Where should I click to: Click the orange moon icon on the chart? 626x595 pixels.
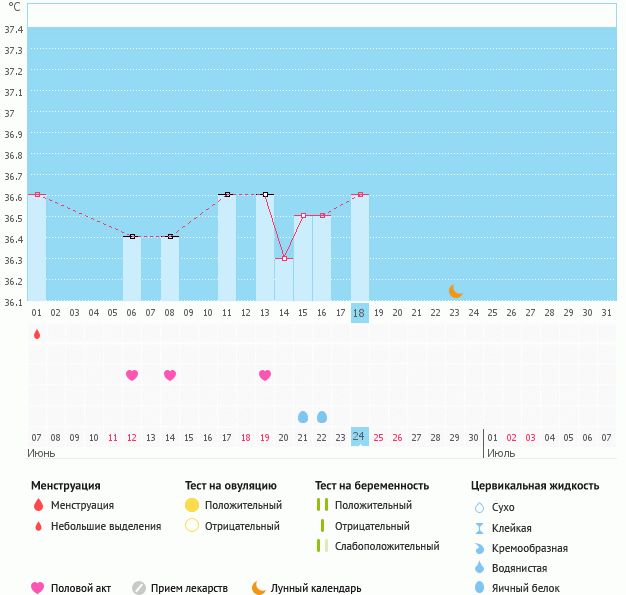[456, 291]
